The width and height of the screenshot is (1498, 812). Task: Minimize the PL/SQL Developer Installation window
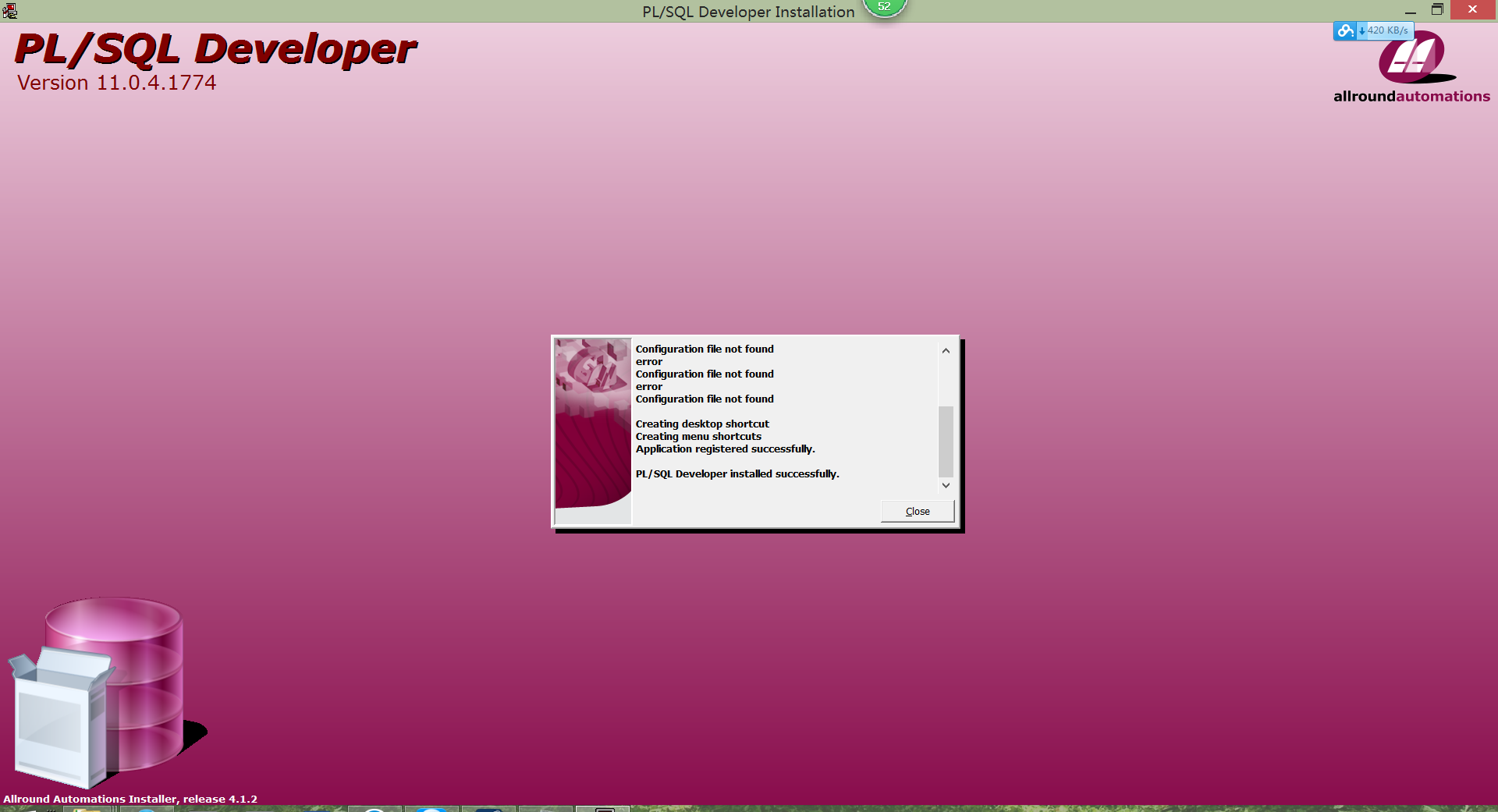1410,11
